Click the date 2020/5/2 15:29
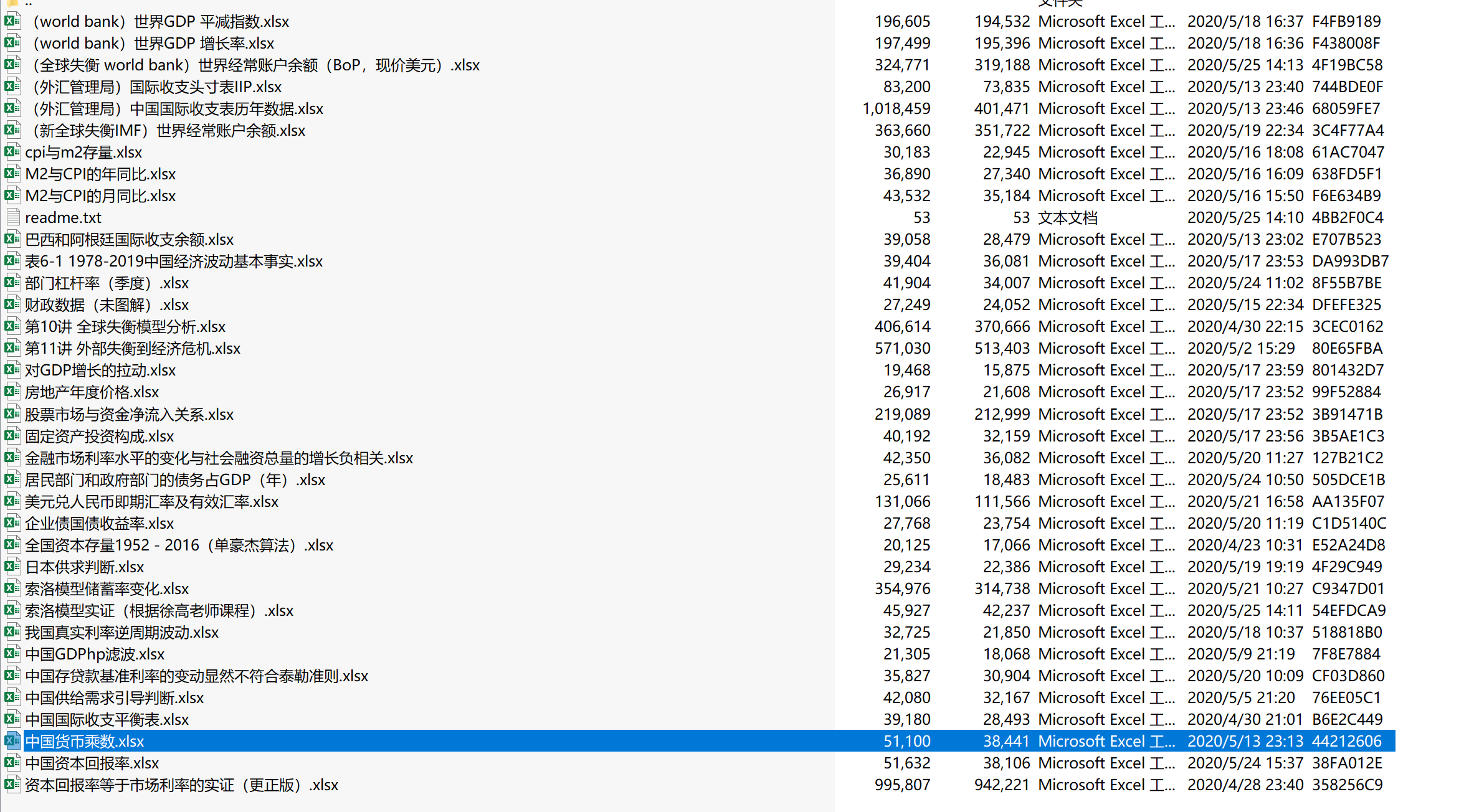 click(1241, 349)
